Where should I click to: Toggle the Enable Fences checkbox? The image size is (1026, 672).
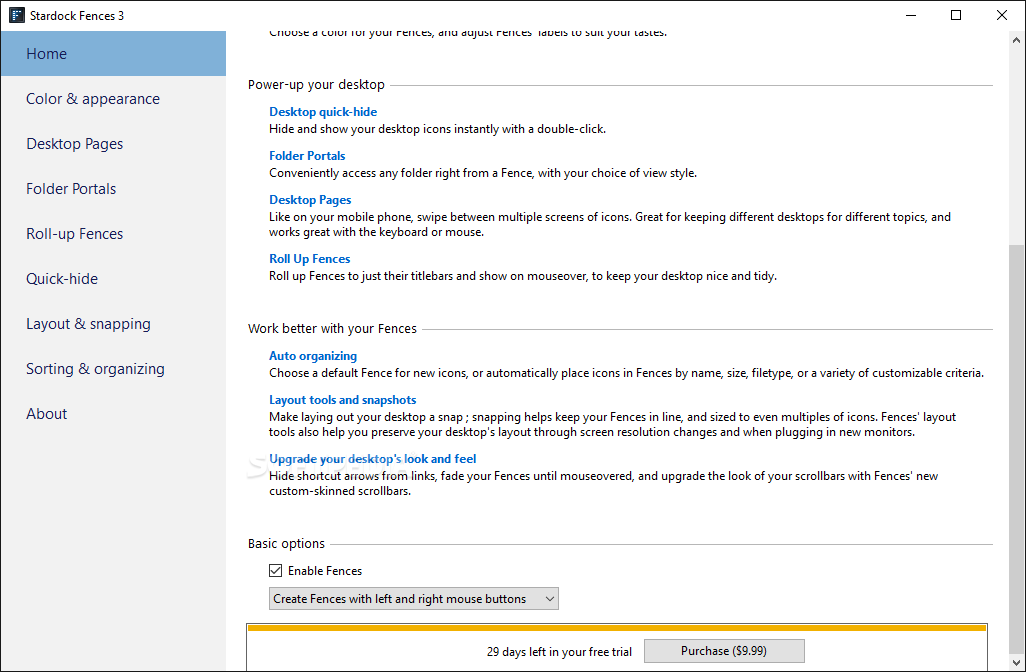coord(275,571)
